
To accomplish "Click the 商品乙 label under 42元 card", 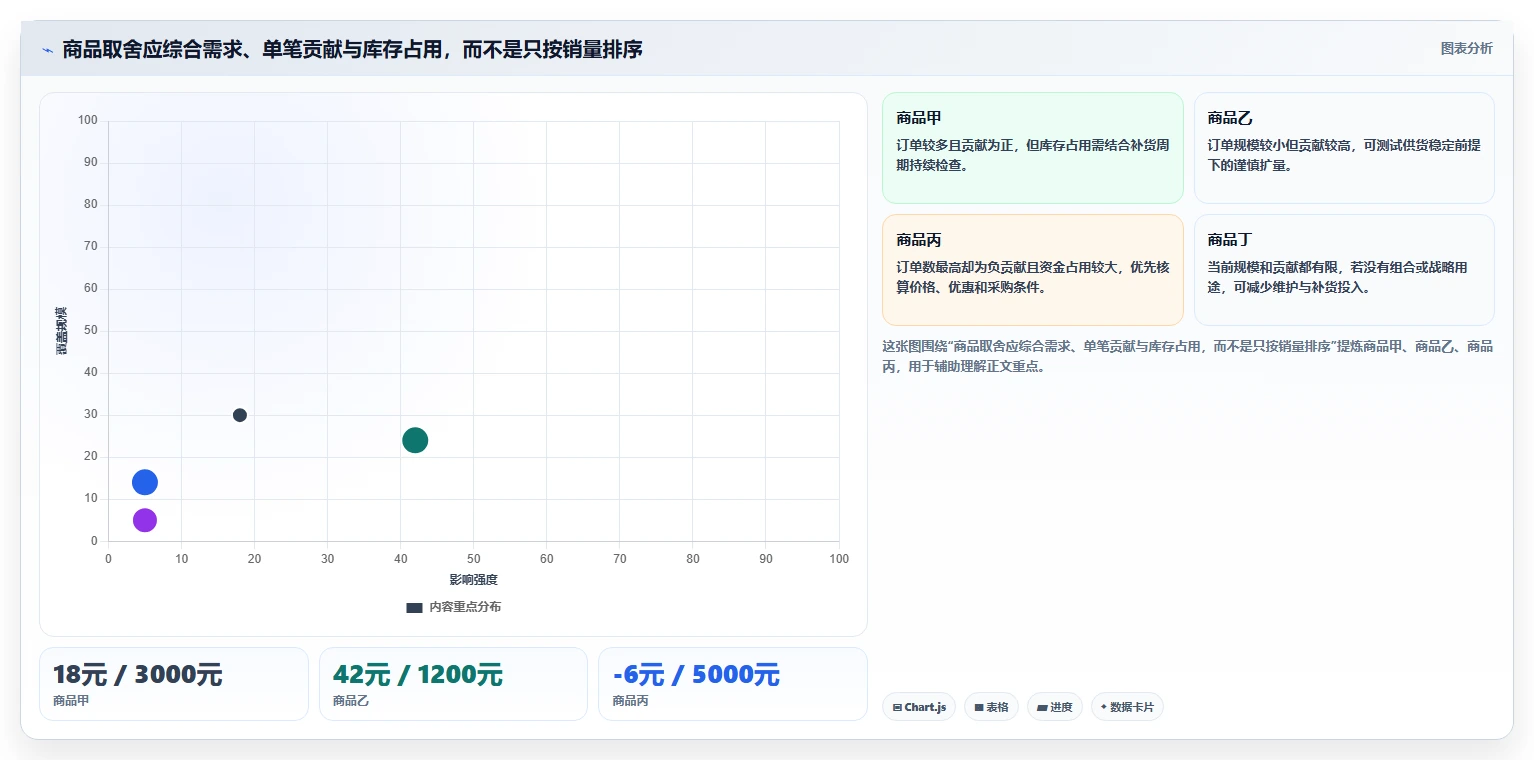I will tap(351, 701).
